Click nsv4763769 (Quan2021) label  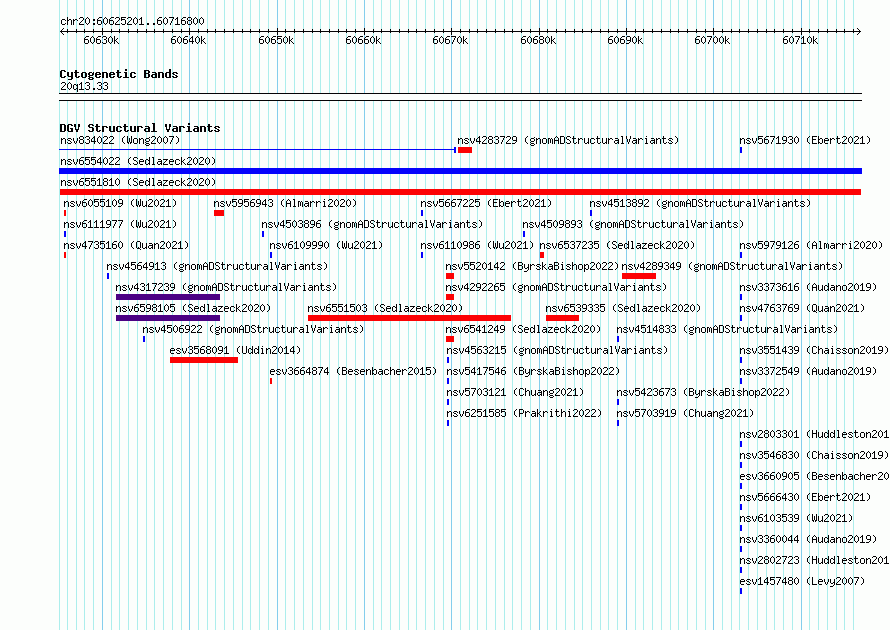click(x=802, y=308)
